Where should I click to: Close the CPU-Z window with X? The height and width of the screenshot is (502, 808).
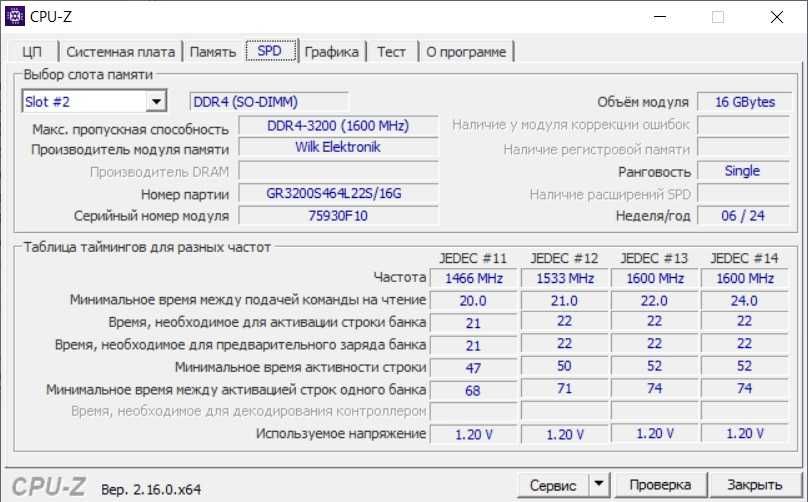[x=777, y=17]
